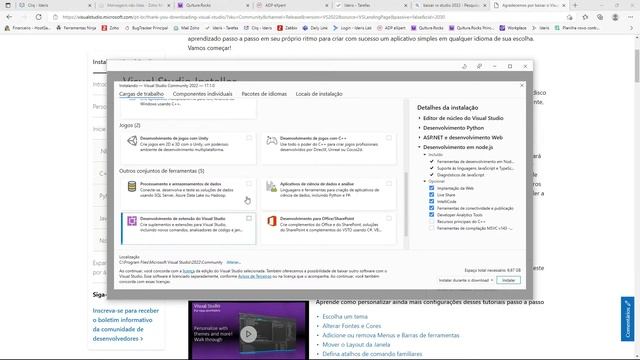Image resolution: width=640 pixels, height=360 pixels.
Task: Switch to Componentes individuais tab
Action: [x=202, y=94]
